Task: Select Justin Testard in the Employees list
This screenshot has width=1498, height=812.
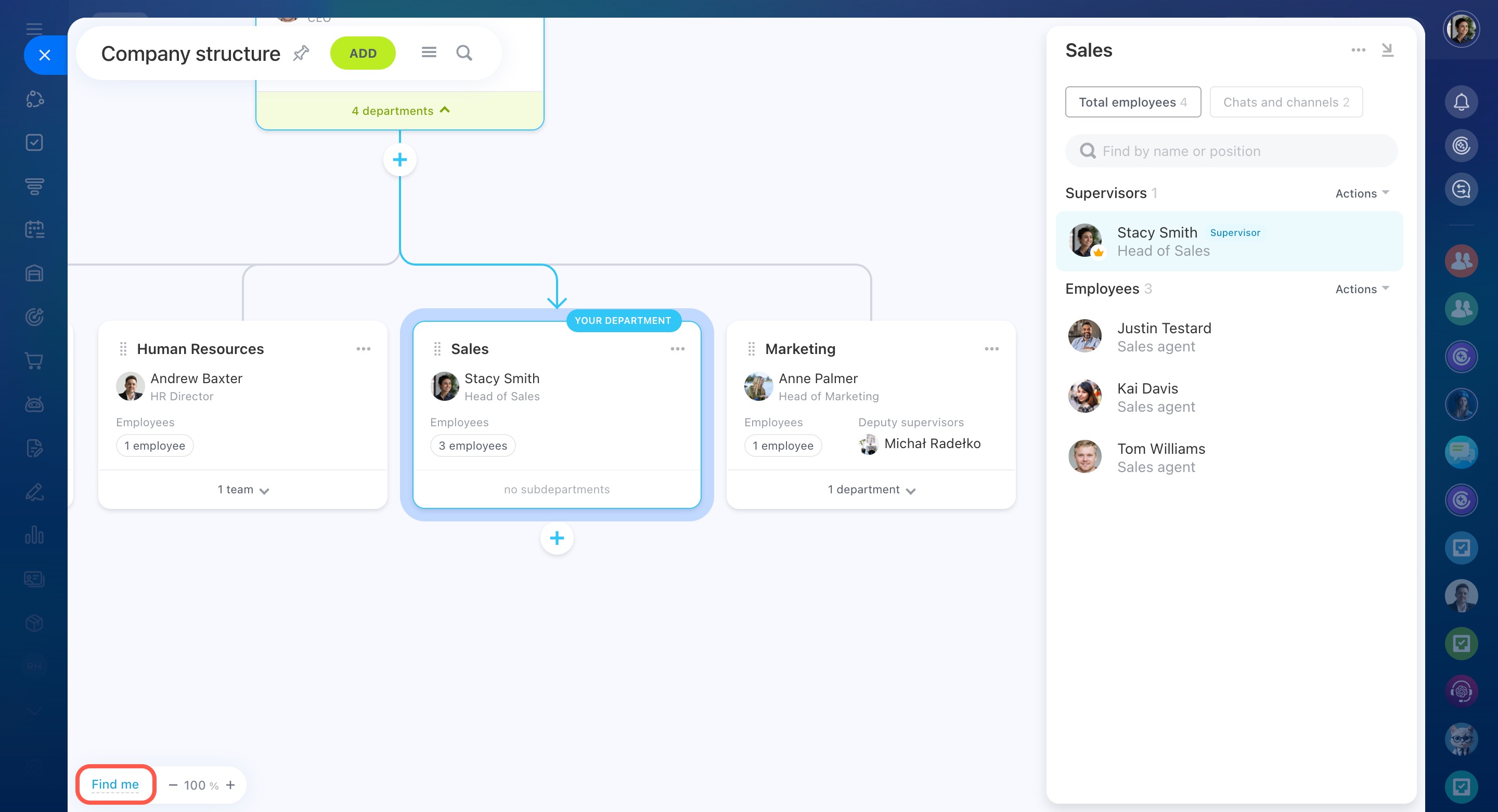Action: 1229,337
